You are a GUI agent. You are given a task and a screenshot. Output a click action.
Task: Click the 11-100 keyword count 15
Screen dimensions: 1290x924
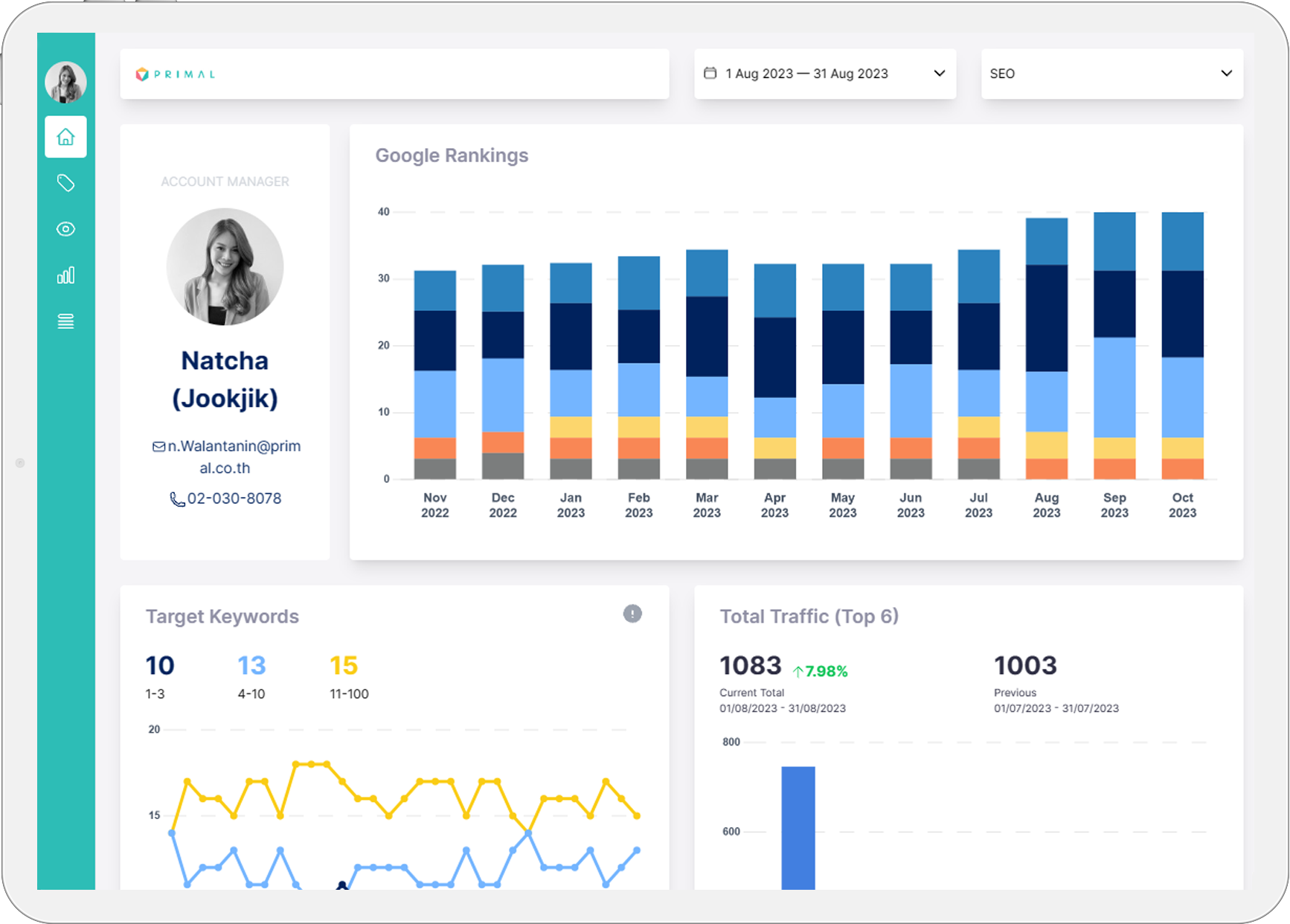344,665
